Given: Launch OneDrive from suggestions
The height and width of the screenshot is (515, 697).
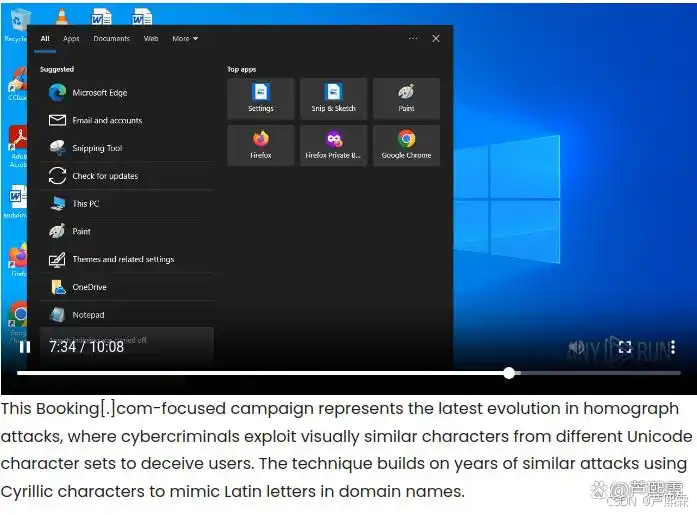Looking at the screenshot, I should (127, 287).
